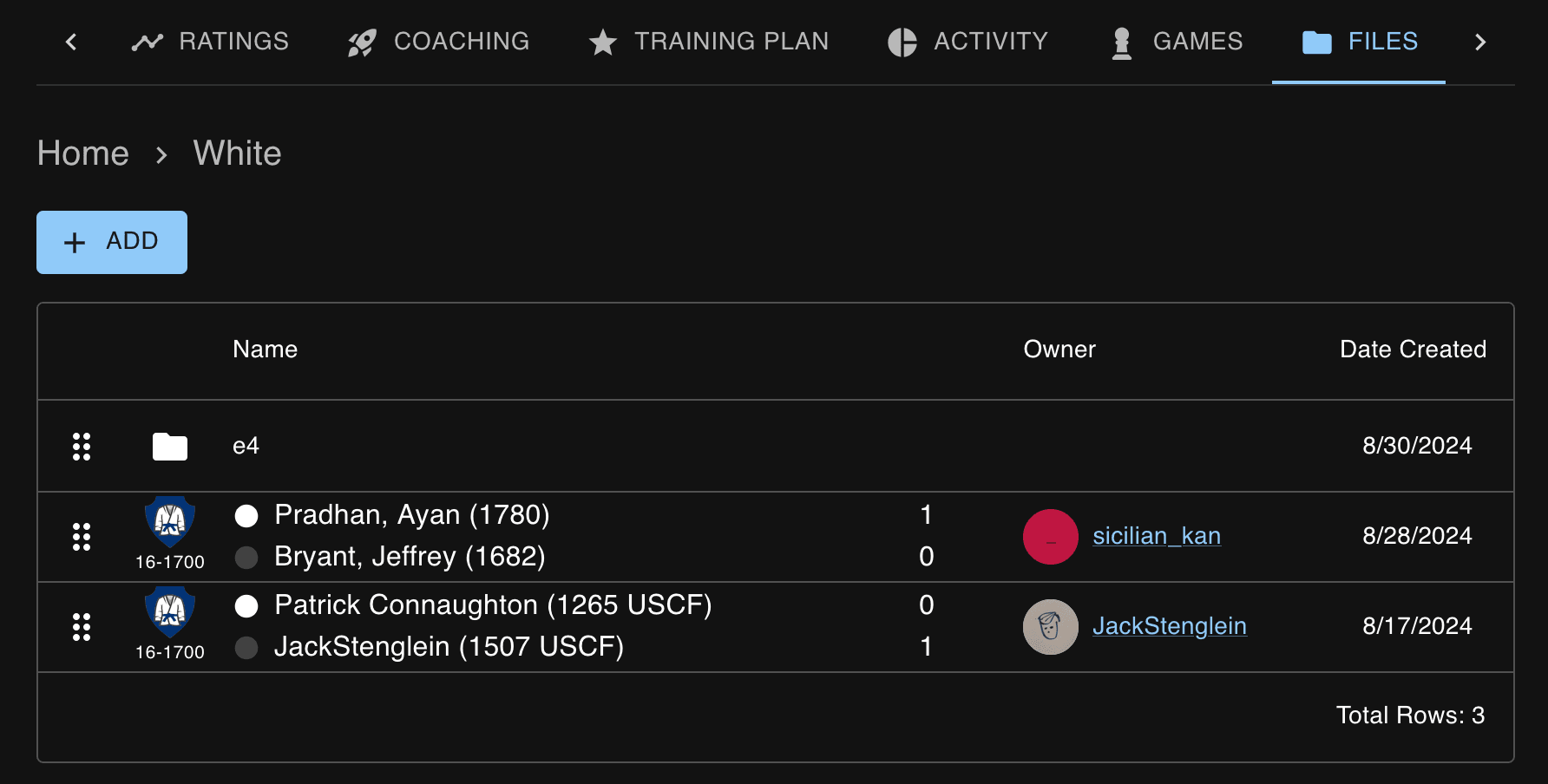Click the drag handle for e4 folder
Viewport: 1548px width, 784px height.
click(x=82, y=447)
